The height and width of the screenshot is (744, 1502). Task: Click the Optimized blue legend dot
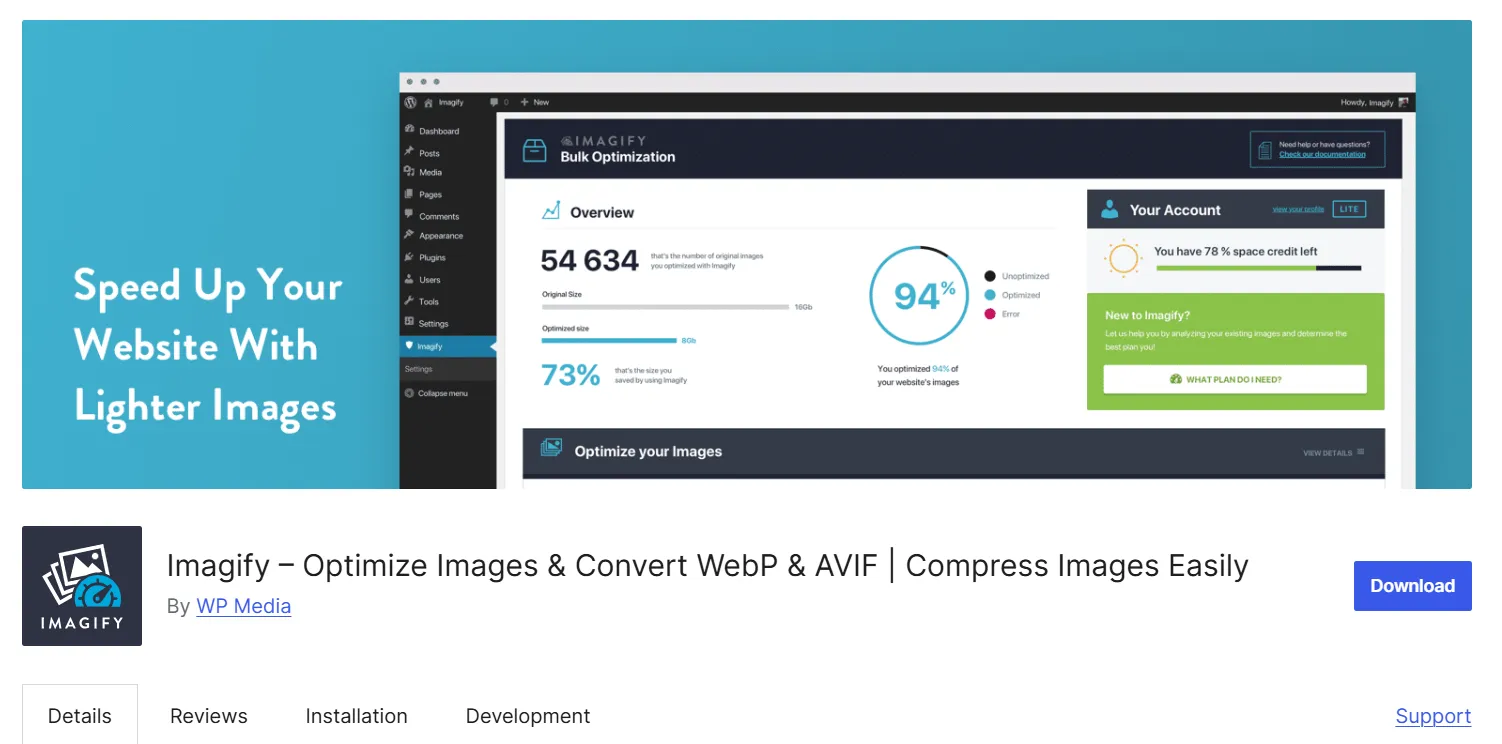point(990,295)
